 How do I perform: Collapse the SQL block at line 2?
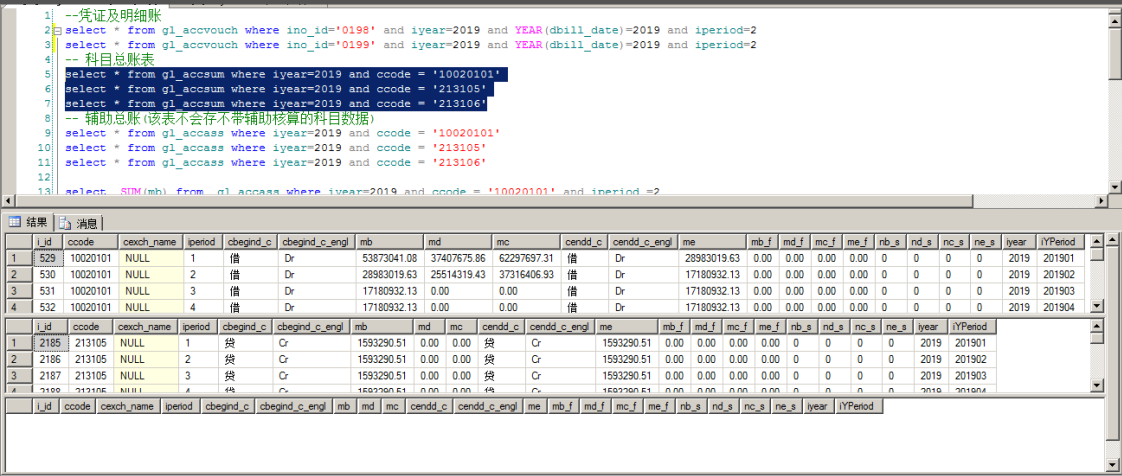point(57,31)
